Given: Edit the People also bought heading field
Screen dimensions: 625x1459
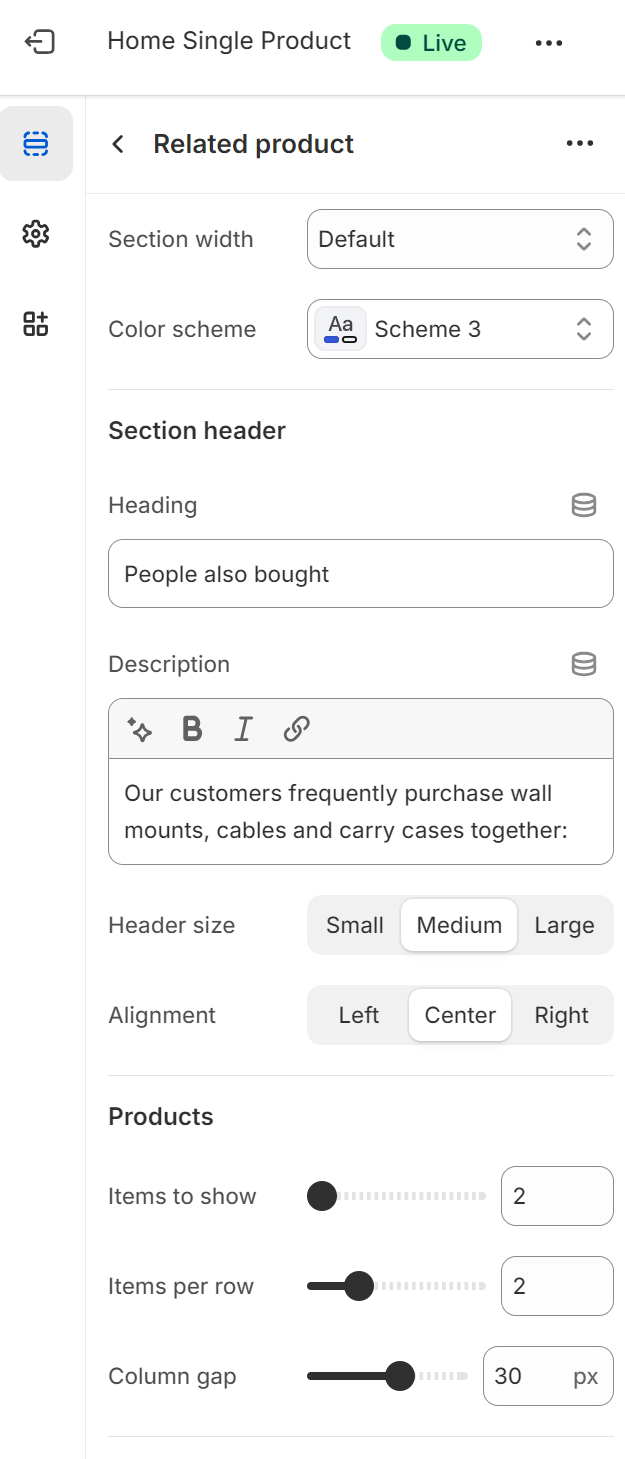Looking at the screenshot, I should (360, 573).
